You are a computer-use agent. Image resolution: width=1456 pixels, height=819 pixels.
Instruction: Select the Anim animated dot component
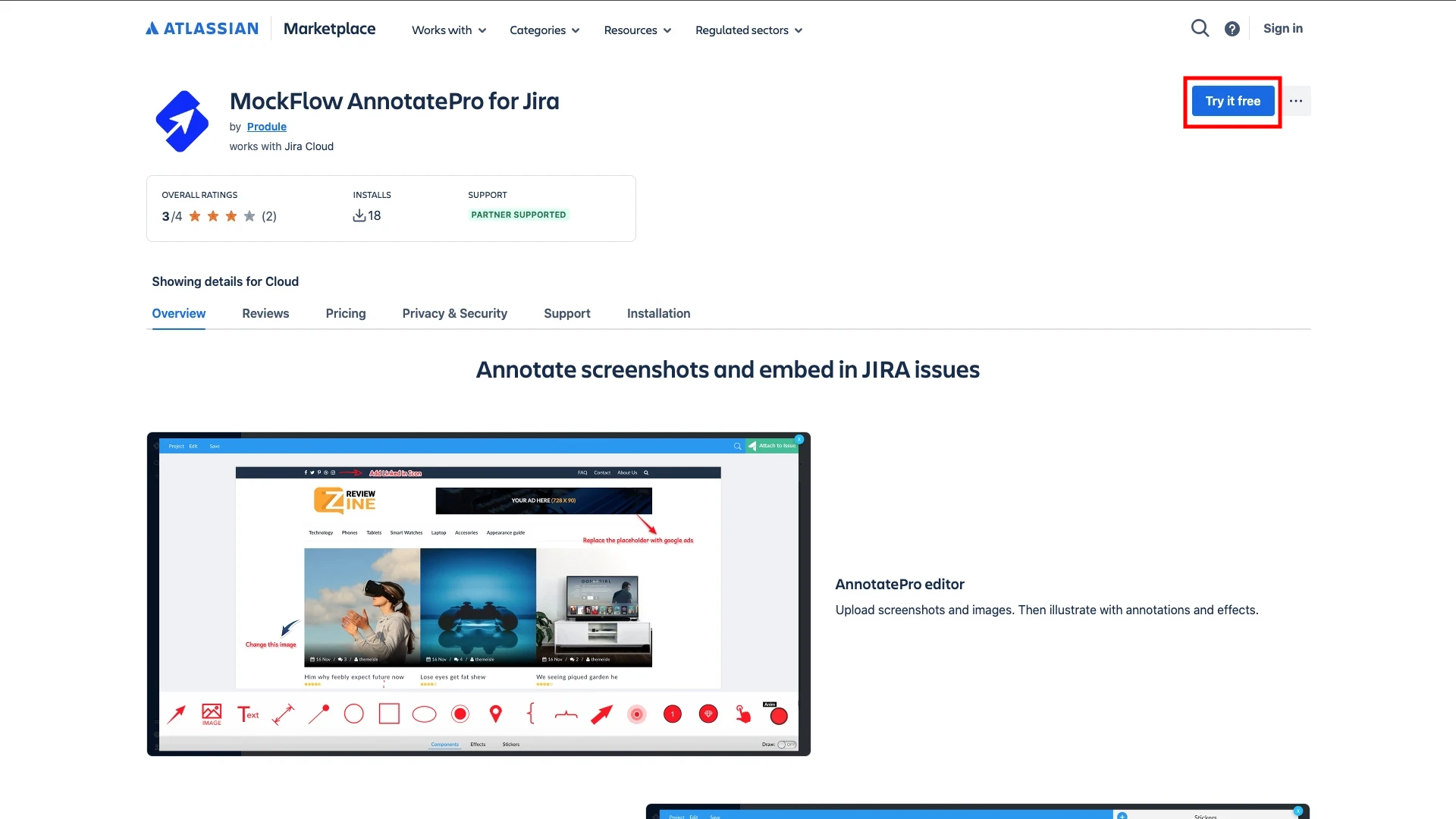pyautogui.click(x=778, y=715)
